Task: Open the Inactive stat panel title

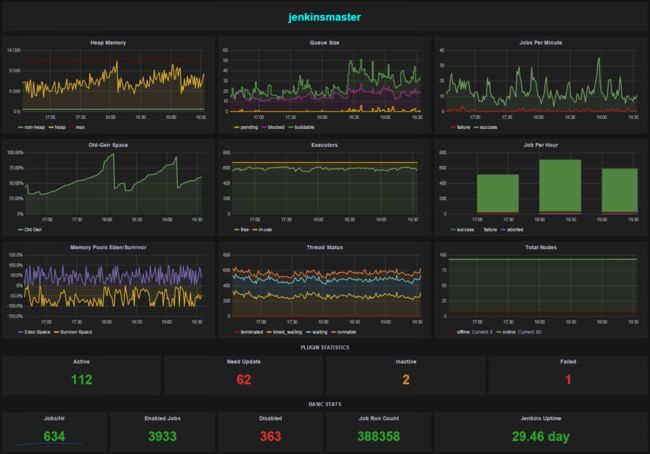Action: 406,362
